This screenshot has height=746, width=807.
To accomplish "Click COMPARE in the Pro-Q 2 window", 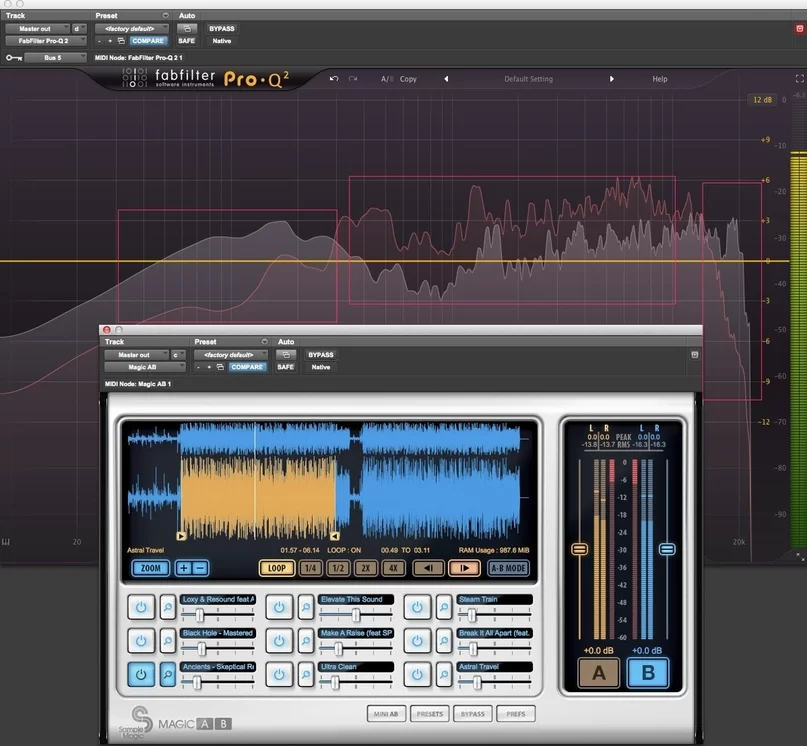I will [148, 41].
